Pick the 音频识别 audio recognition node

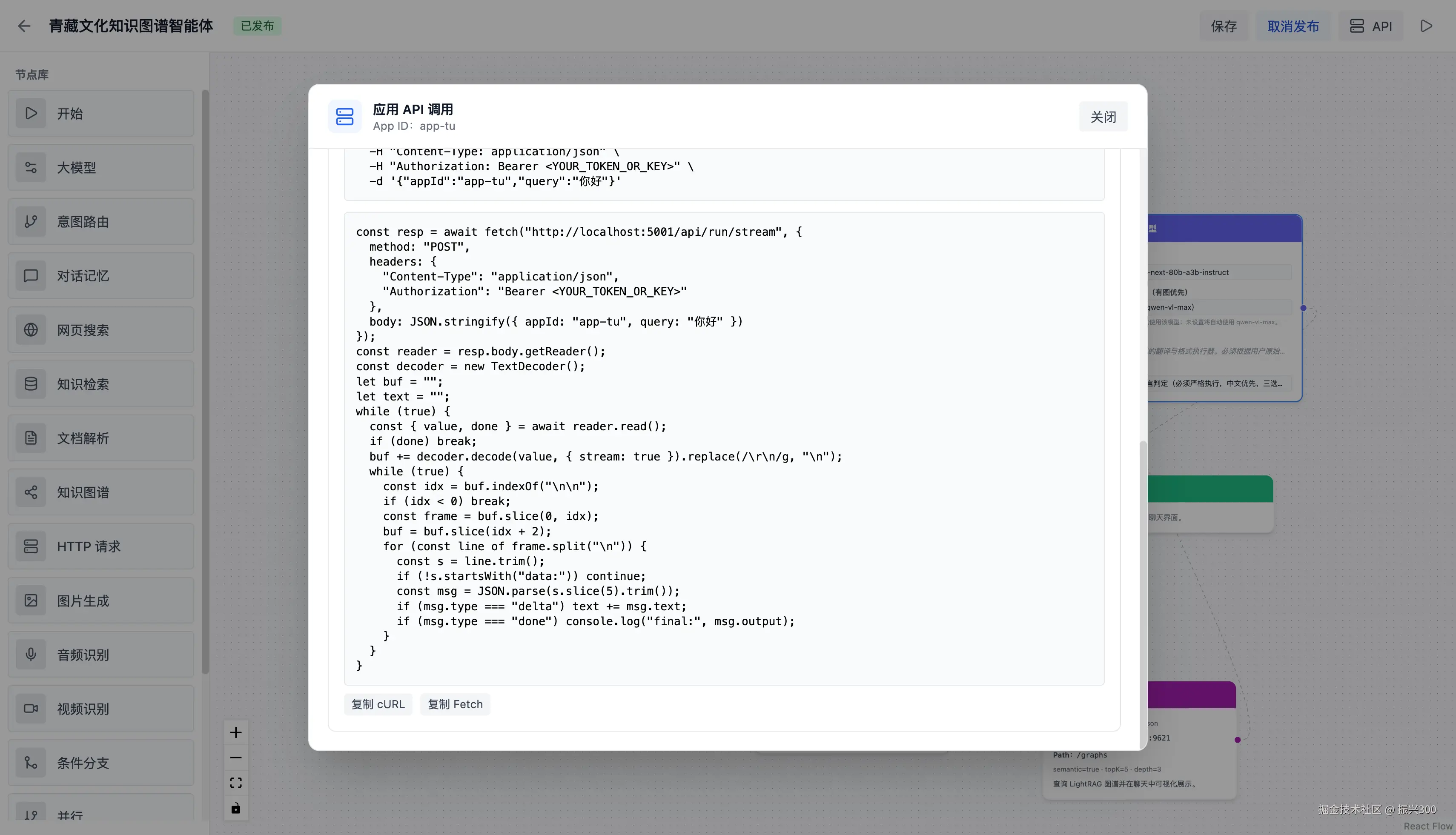(101, 655)
